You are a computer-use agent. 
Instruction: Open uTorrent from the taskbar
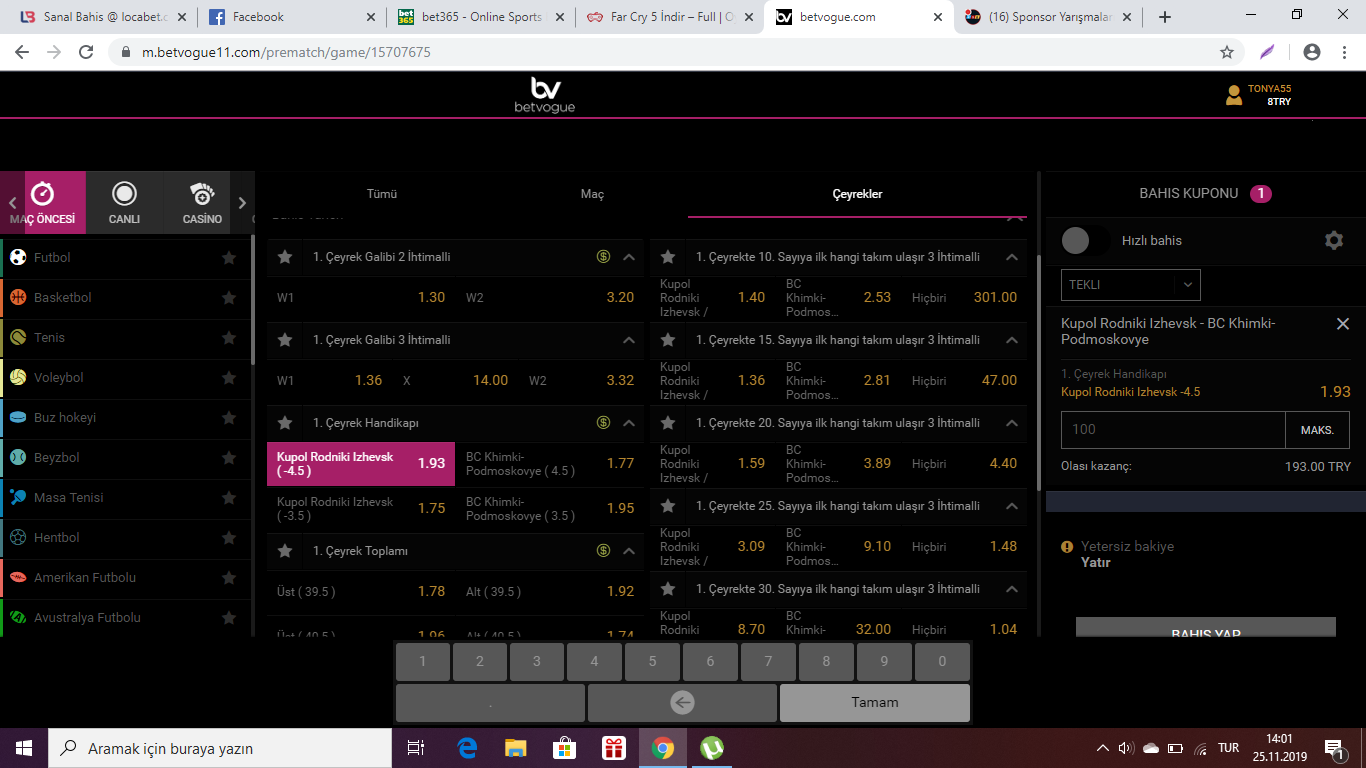coord(712,748)
